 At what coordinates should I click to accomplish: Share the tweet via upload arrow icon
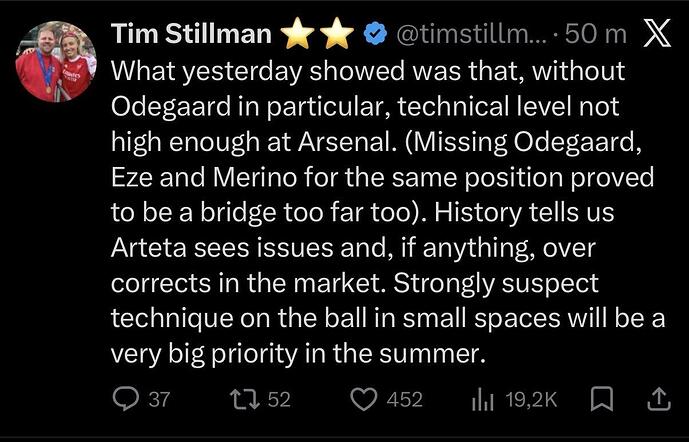[659, 400]
